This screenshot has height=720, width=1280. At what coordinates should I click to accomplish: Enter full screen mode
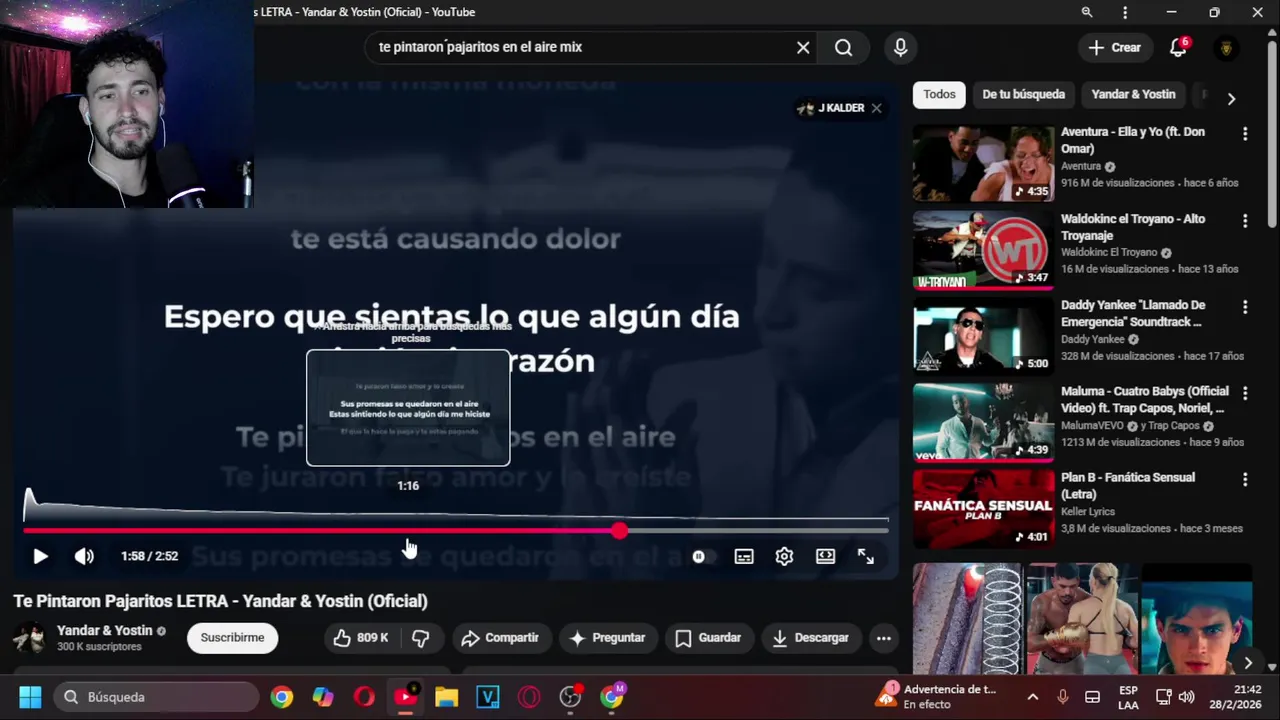(x=866, y=556)
